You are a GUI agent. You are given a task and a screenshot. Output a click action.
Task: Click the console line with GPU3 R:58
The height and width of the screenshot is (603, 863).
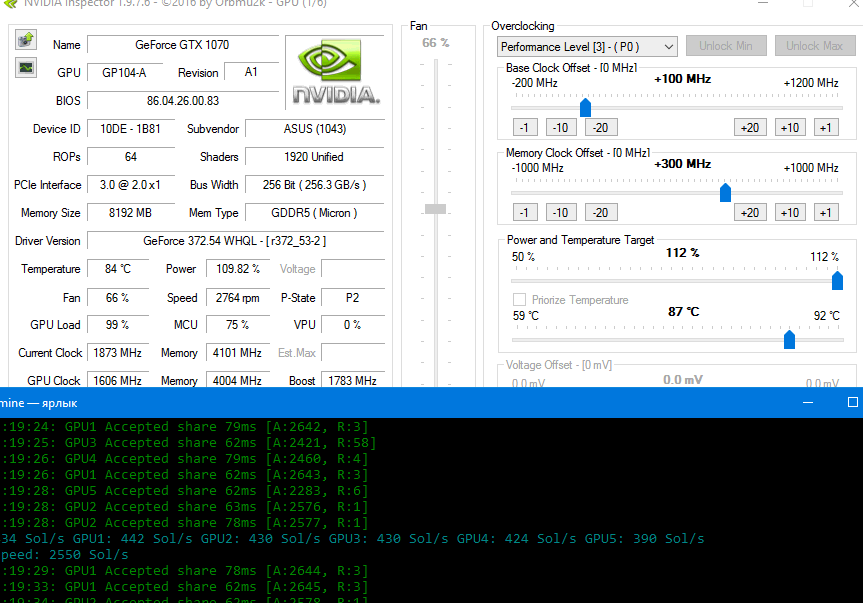188,443
